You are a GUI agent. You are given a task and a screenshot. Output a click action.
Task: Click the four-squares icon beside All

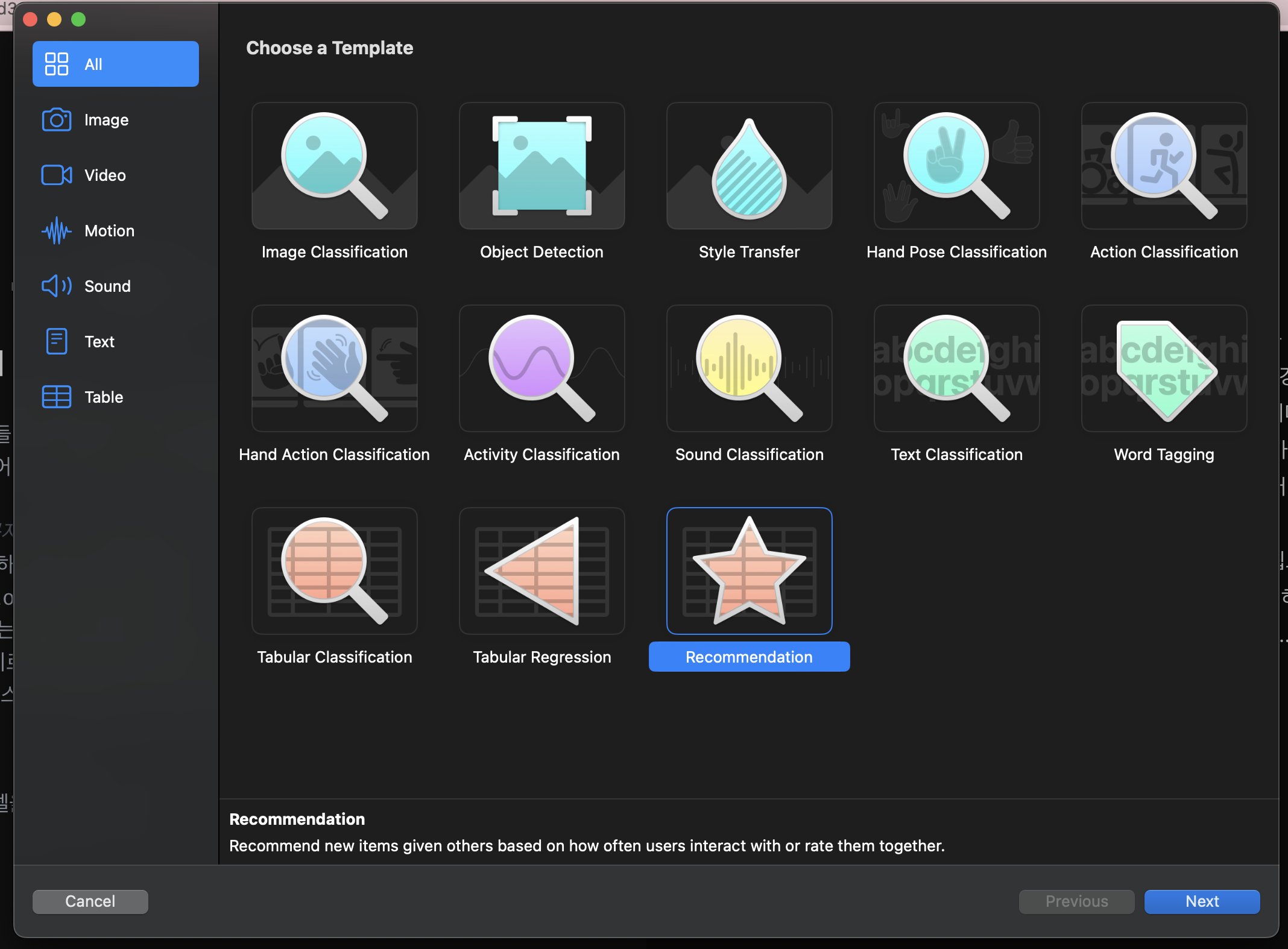pos(57,64)
